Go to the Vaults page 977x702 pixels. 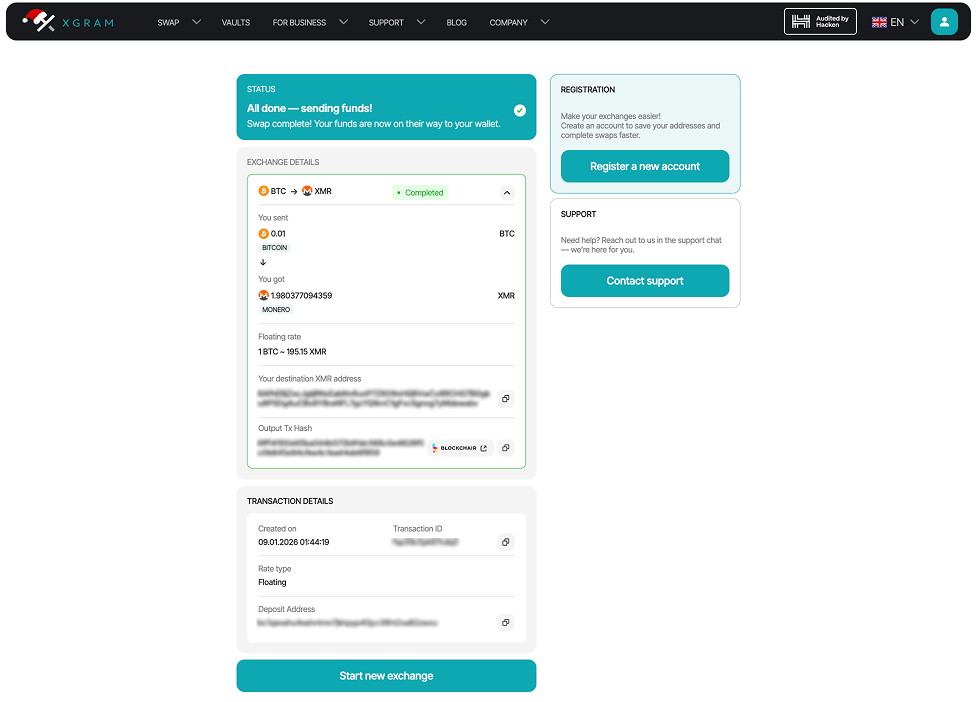coord(236,22)
